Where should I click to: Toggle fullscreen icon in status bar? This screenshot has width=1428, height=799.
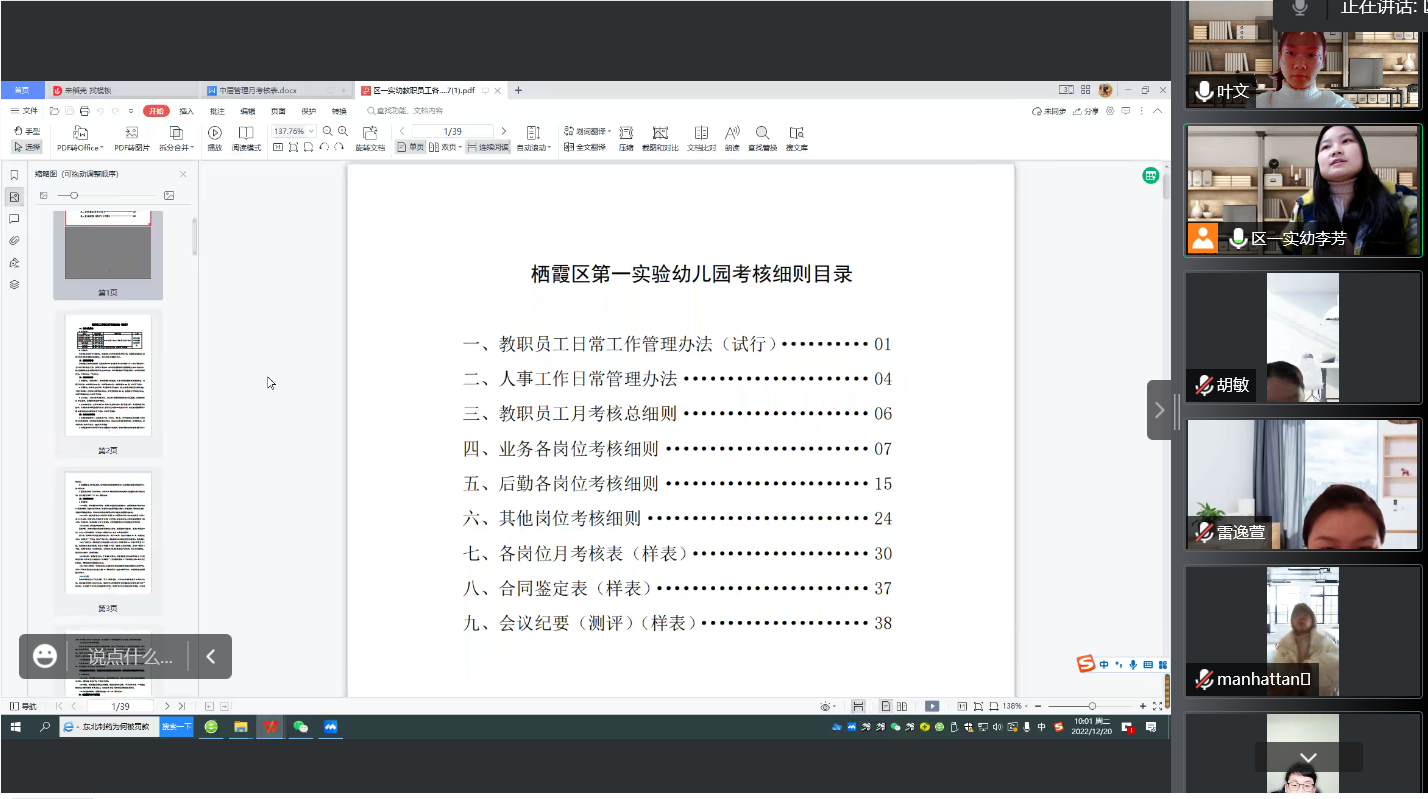pos(1158,706)
